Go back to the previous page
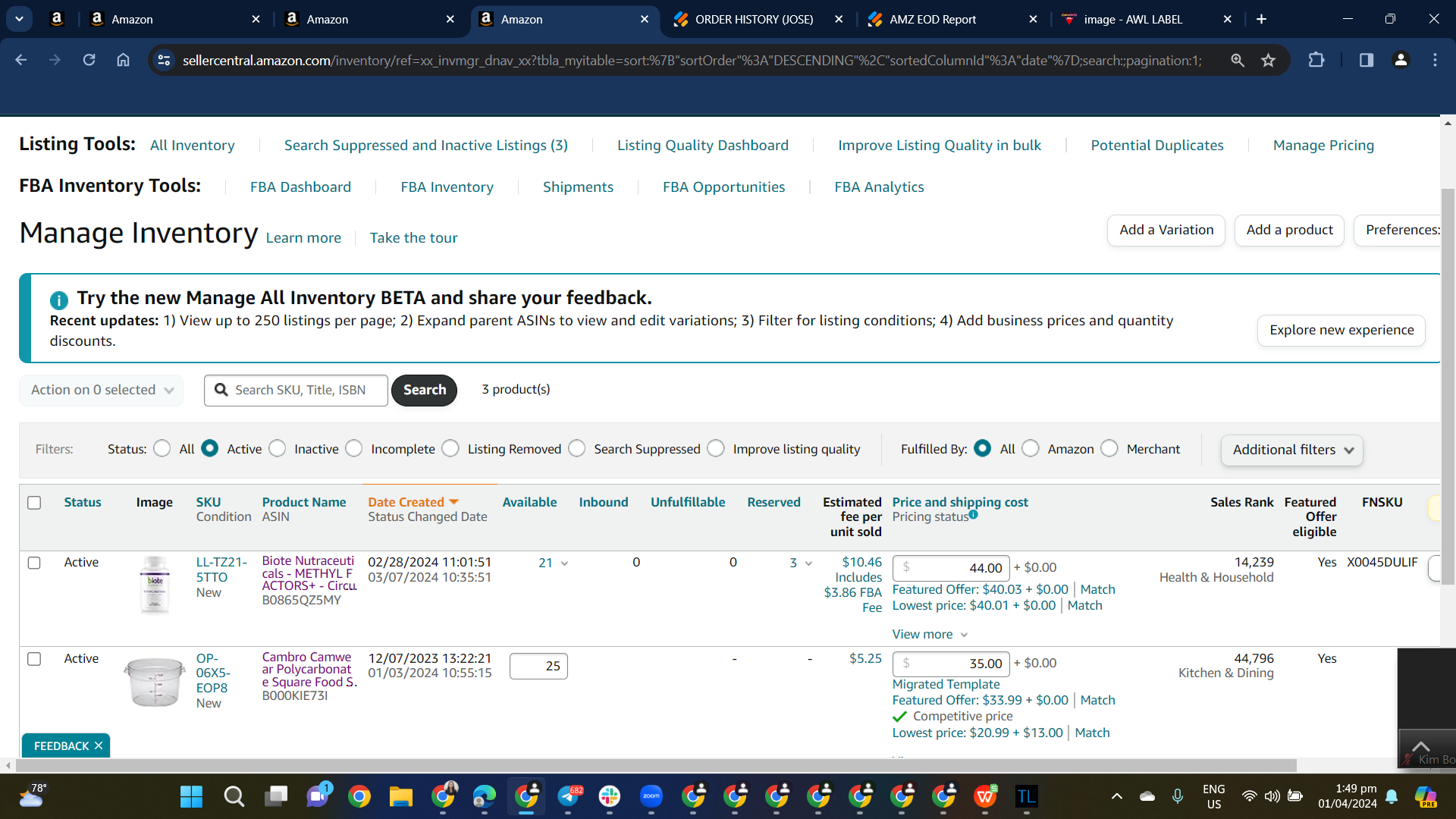The image size is (1456, 819). point(20,60)
